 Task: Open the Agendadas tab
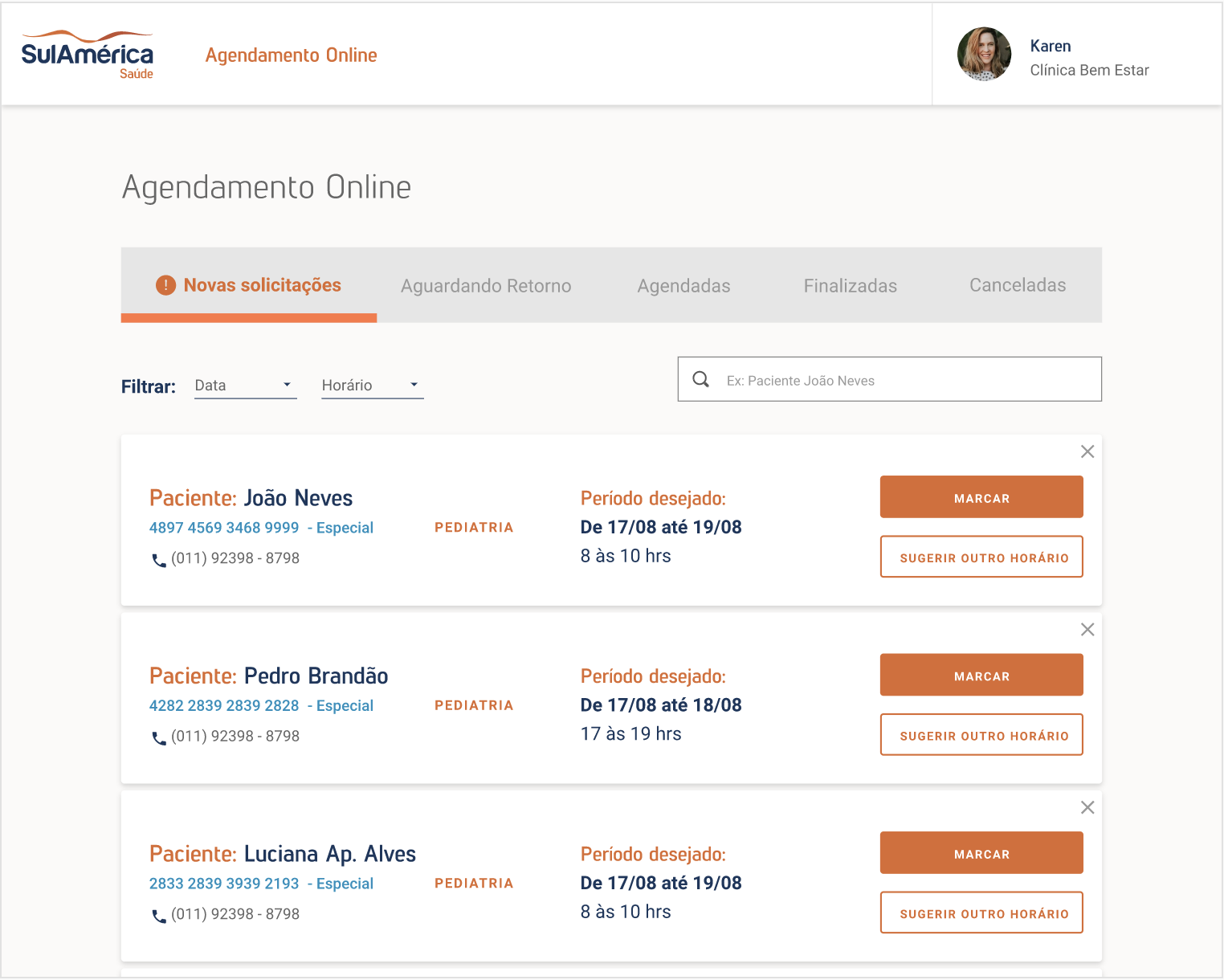[683, 286]
